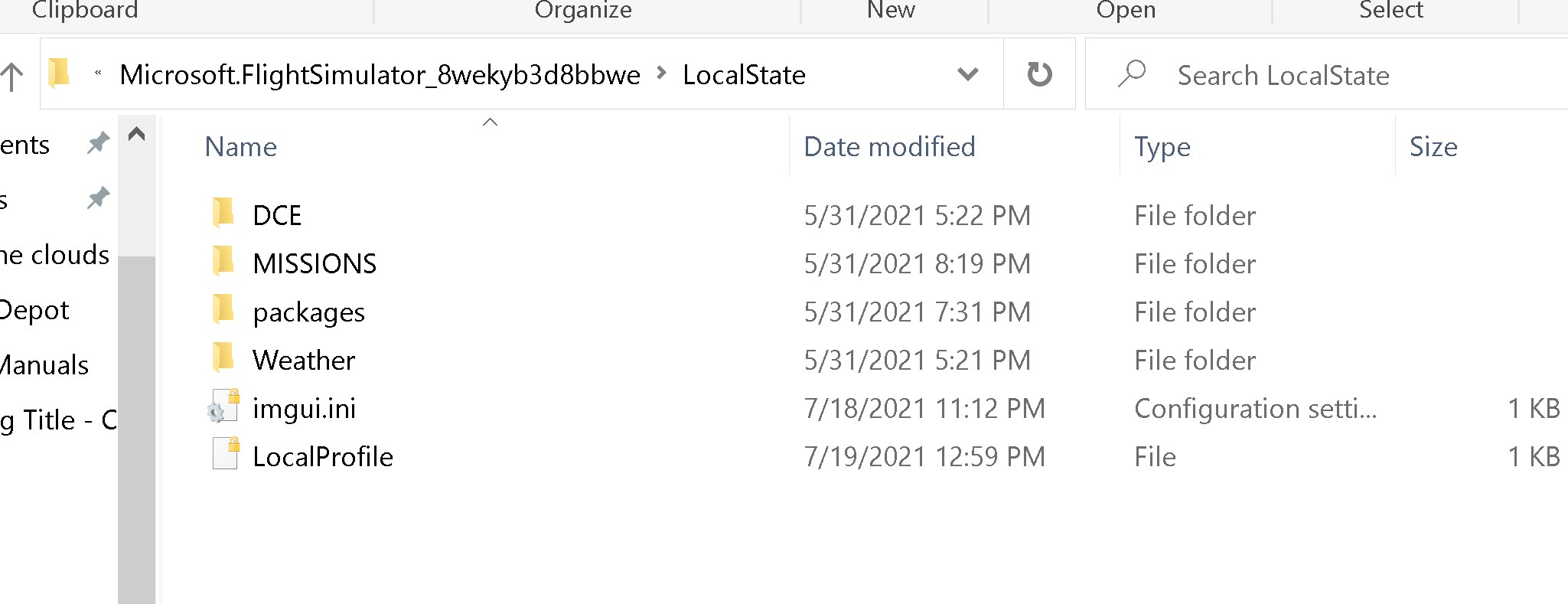Select the DCE folder icon
The width and height of the screenshot is (1568, 604).
[223, 213]
